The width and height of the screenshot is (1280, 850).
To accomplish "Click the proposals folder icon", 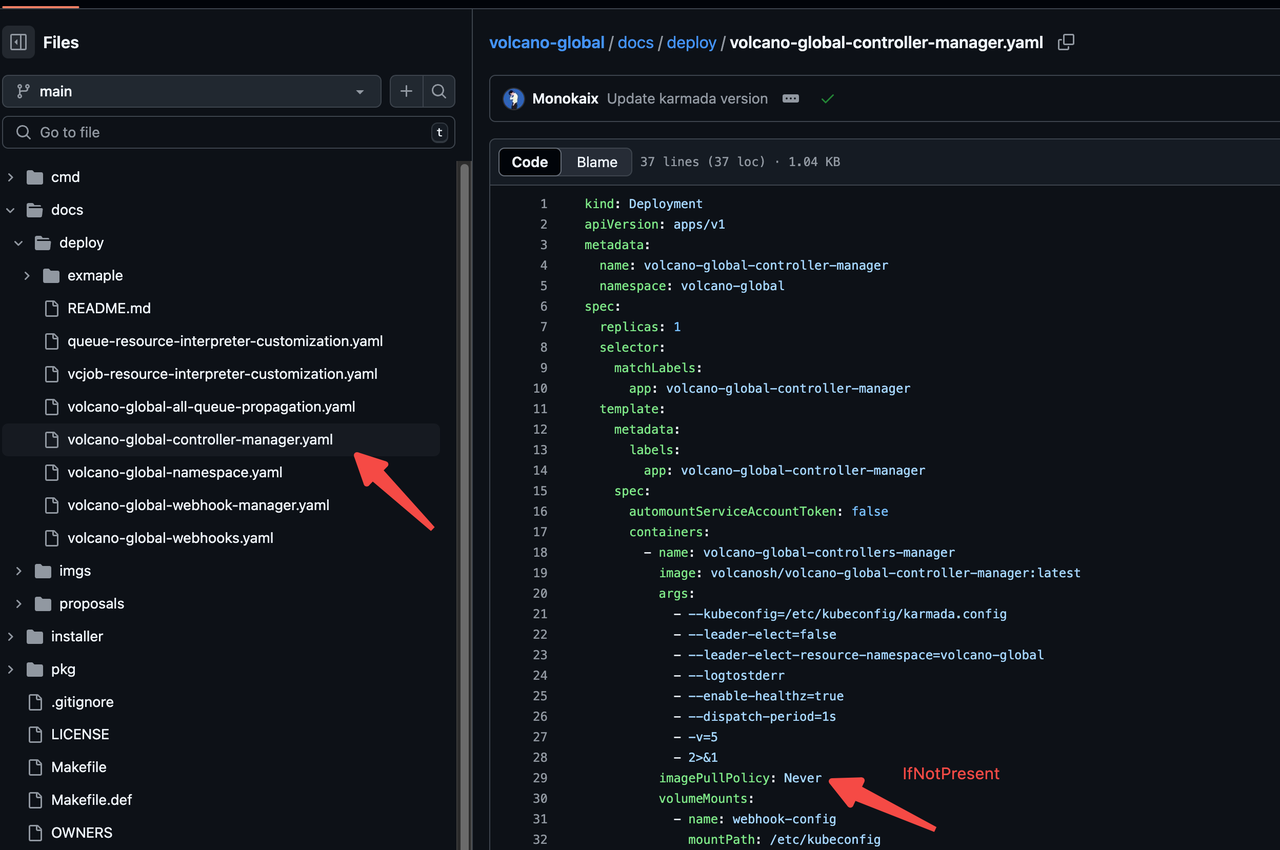I will click(43, 604).
